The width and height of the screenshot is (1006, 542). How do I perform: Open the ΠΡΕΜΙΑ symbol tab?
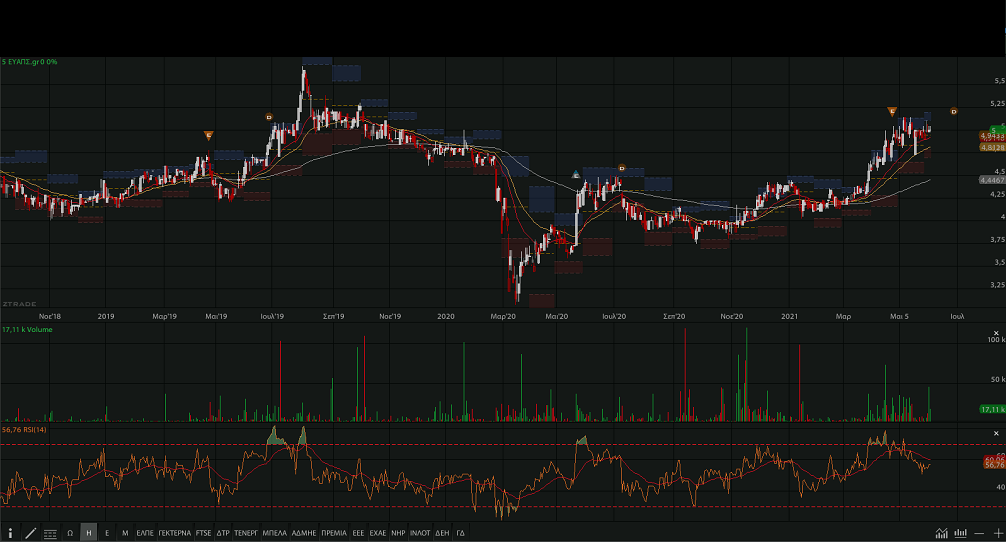pos(334,533)
